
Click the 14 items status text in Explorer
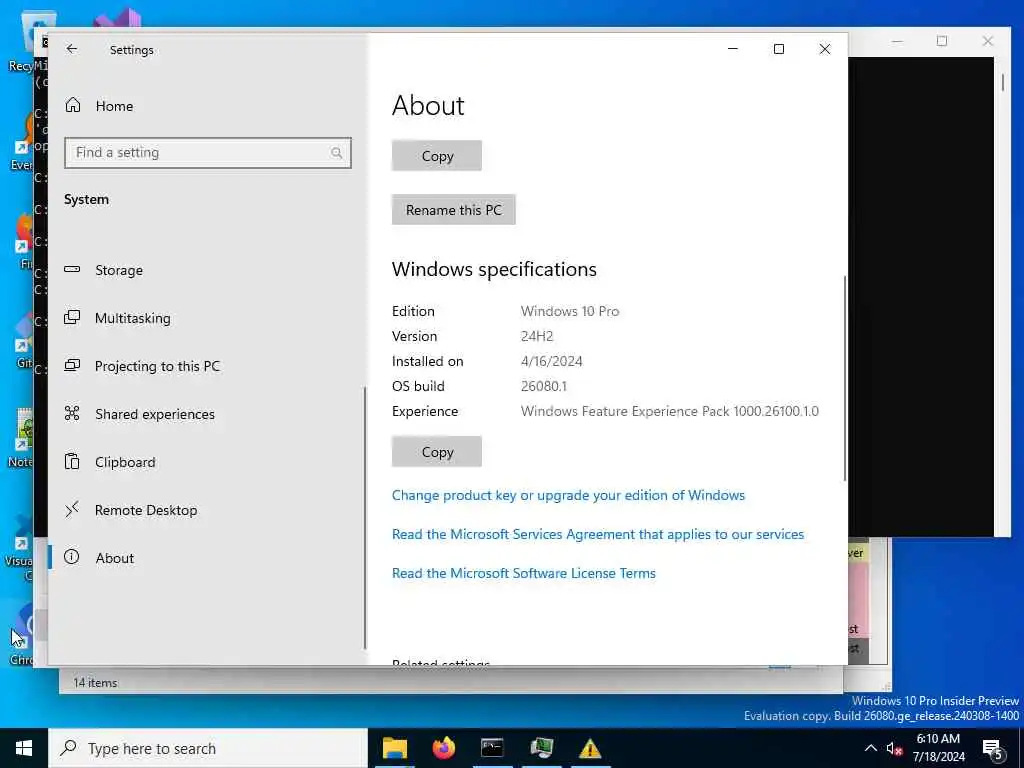pyautogui.click(x=95, y=682)
